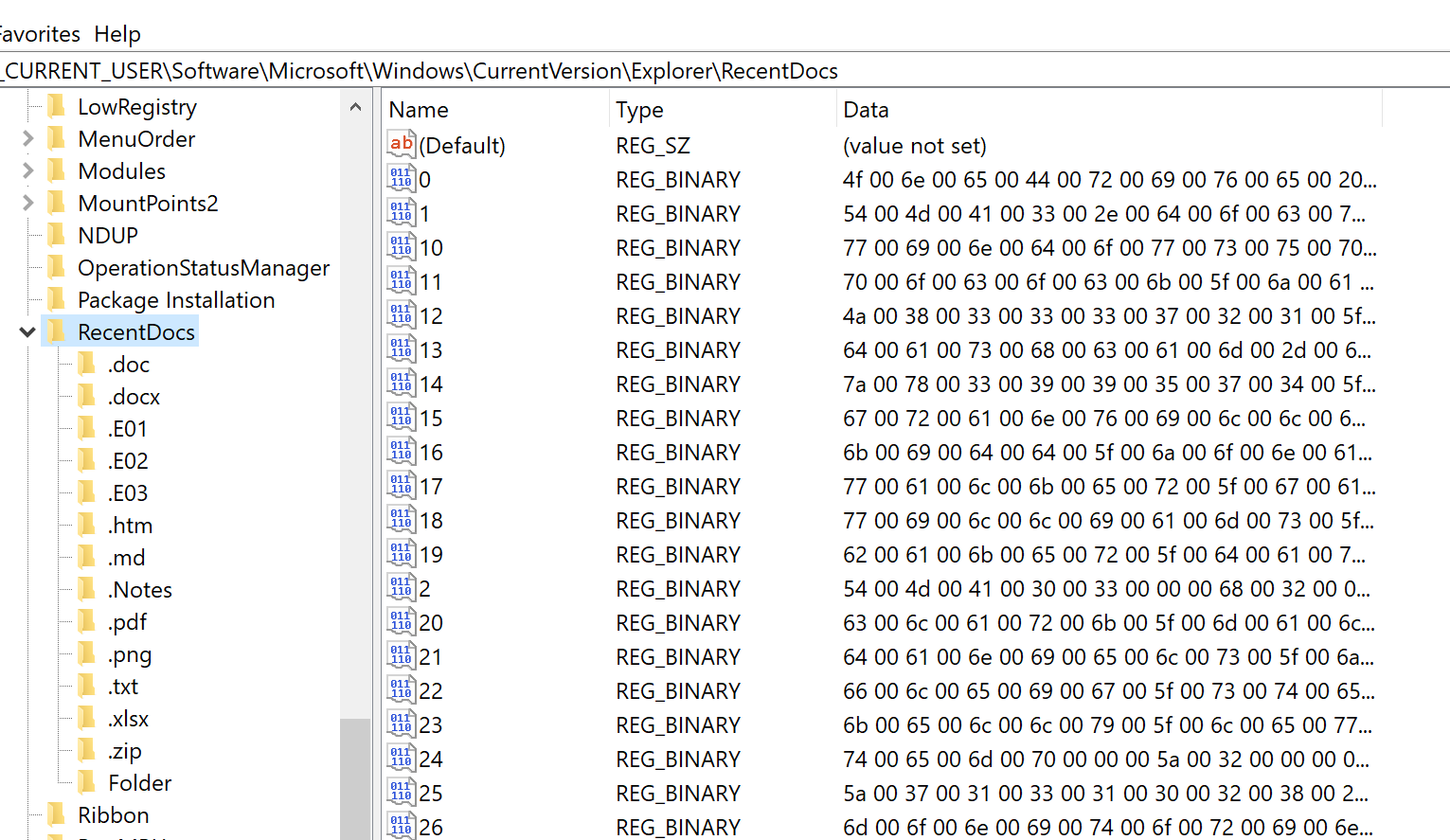Select the .Notes subkey
The image size is (1450, 840).
140,589
